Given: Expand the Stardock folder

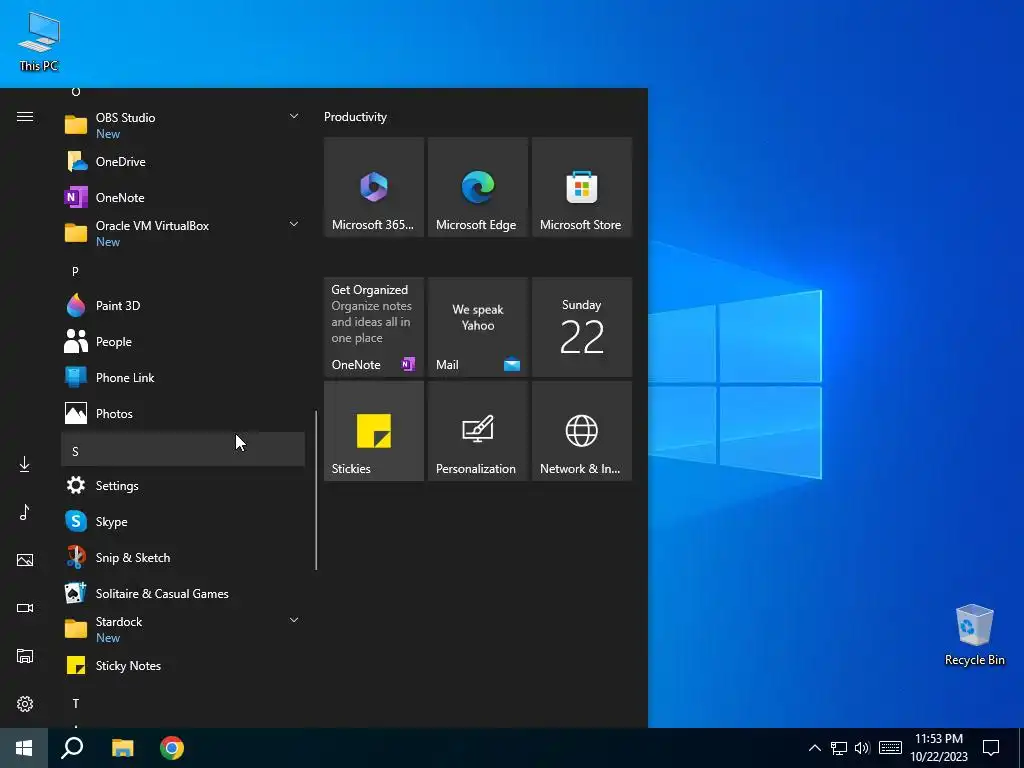Looking at the screenshot, I should pos(183,629).
